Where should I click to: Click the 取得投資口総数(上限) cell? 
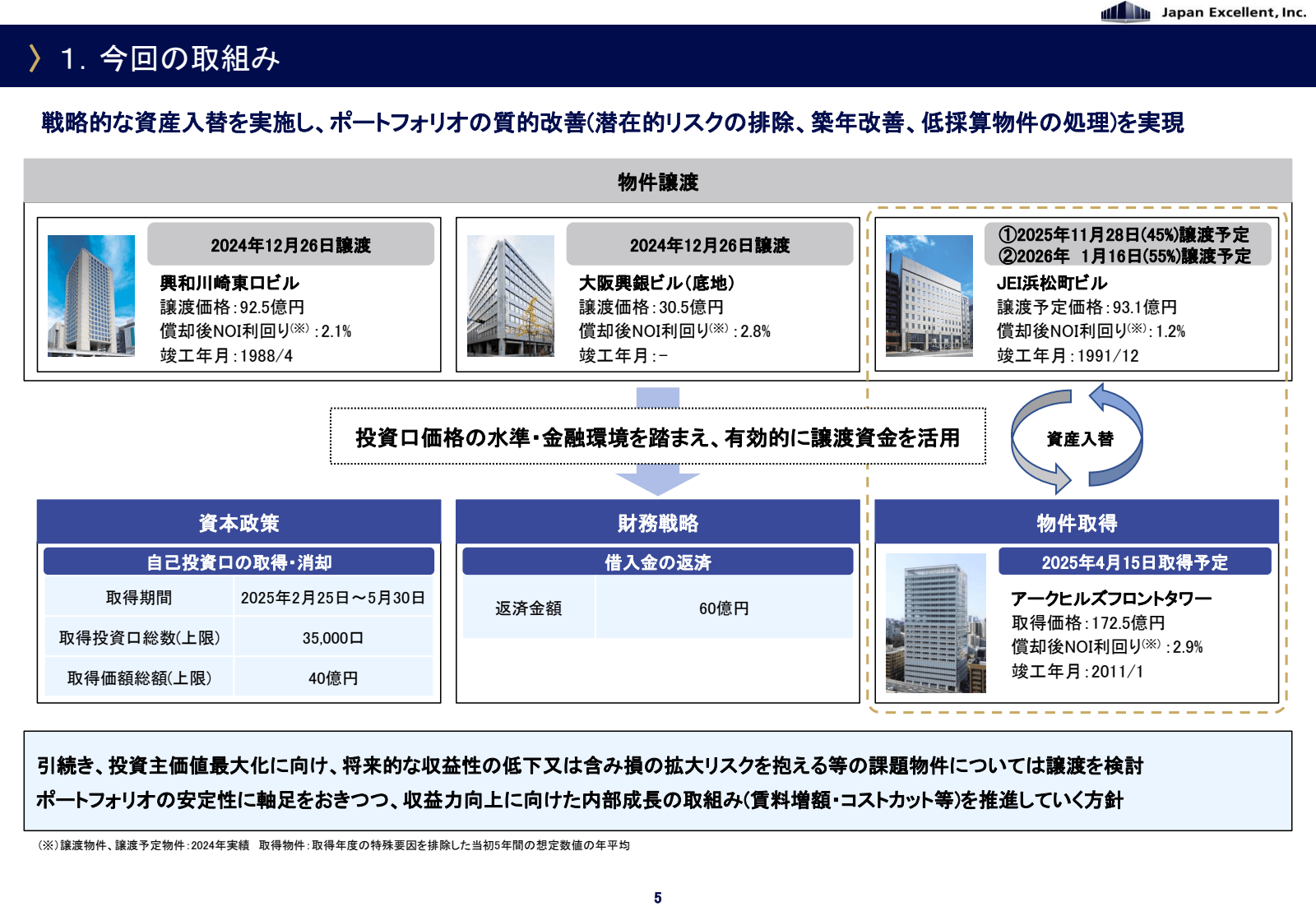(x=139, y=637)
